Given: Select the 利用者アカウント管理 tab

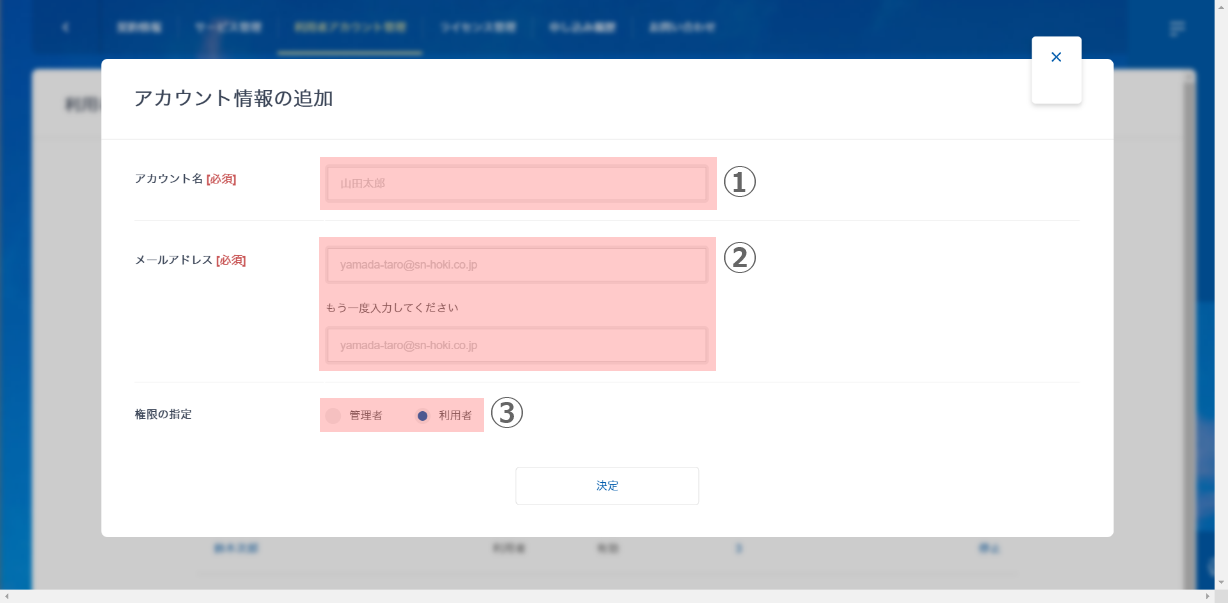Looking at the screenshot, I should pos(350,27).
